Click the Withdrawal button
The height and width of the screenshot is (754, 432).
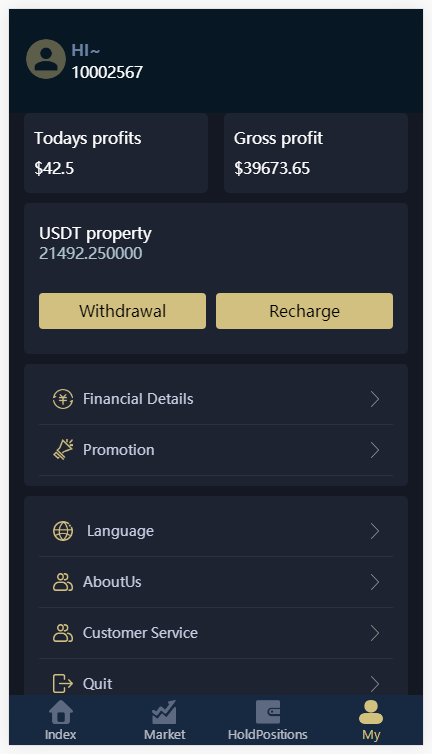click(122, 311)
